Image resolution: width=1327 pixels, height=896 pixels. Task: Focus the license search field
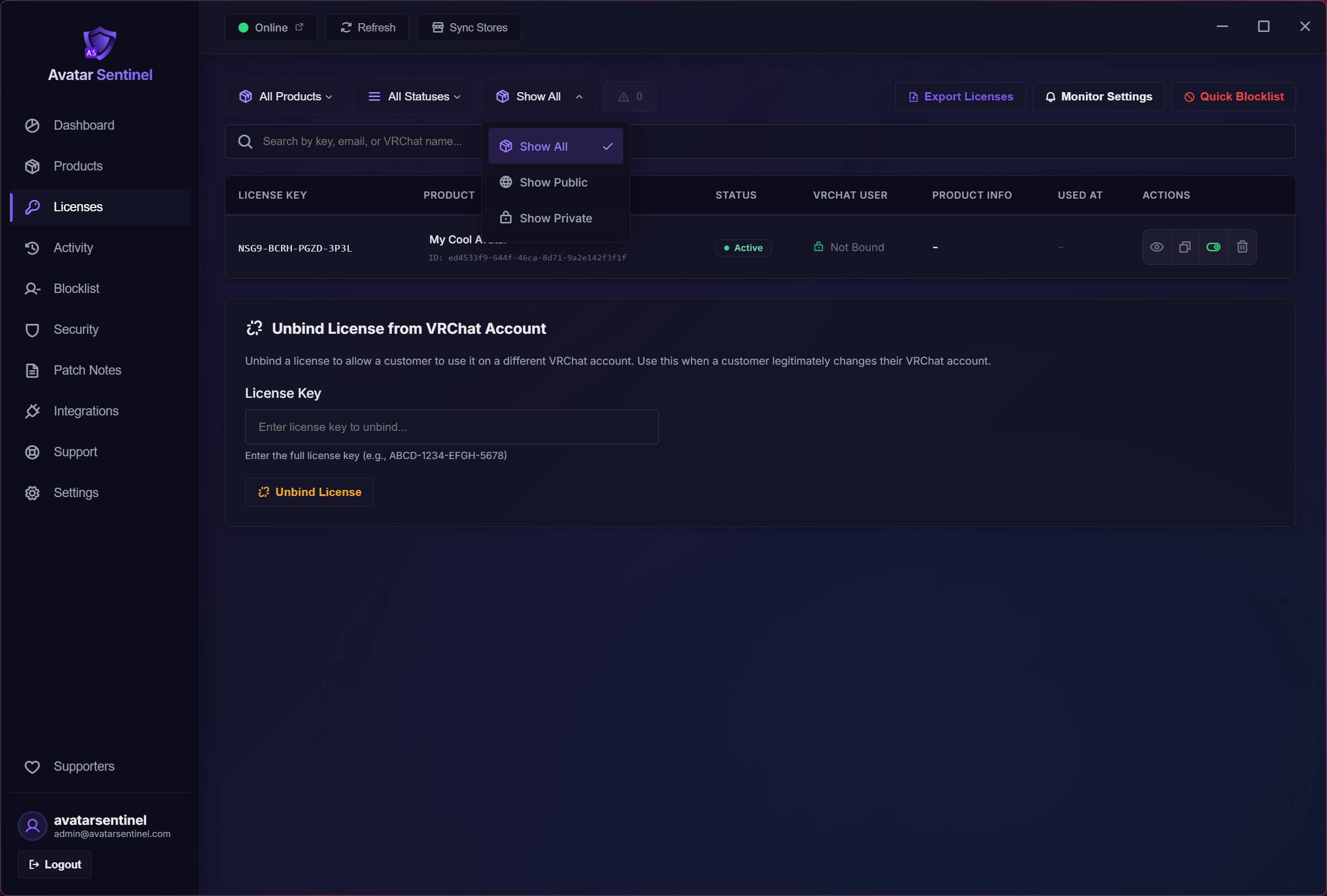click(760, 142)
